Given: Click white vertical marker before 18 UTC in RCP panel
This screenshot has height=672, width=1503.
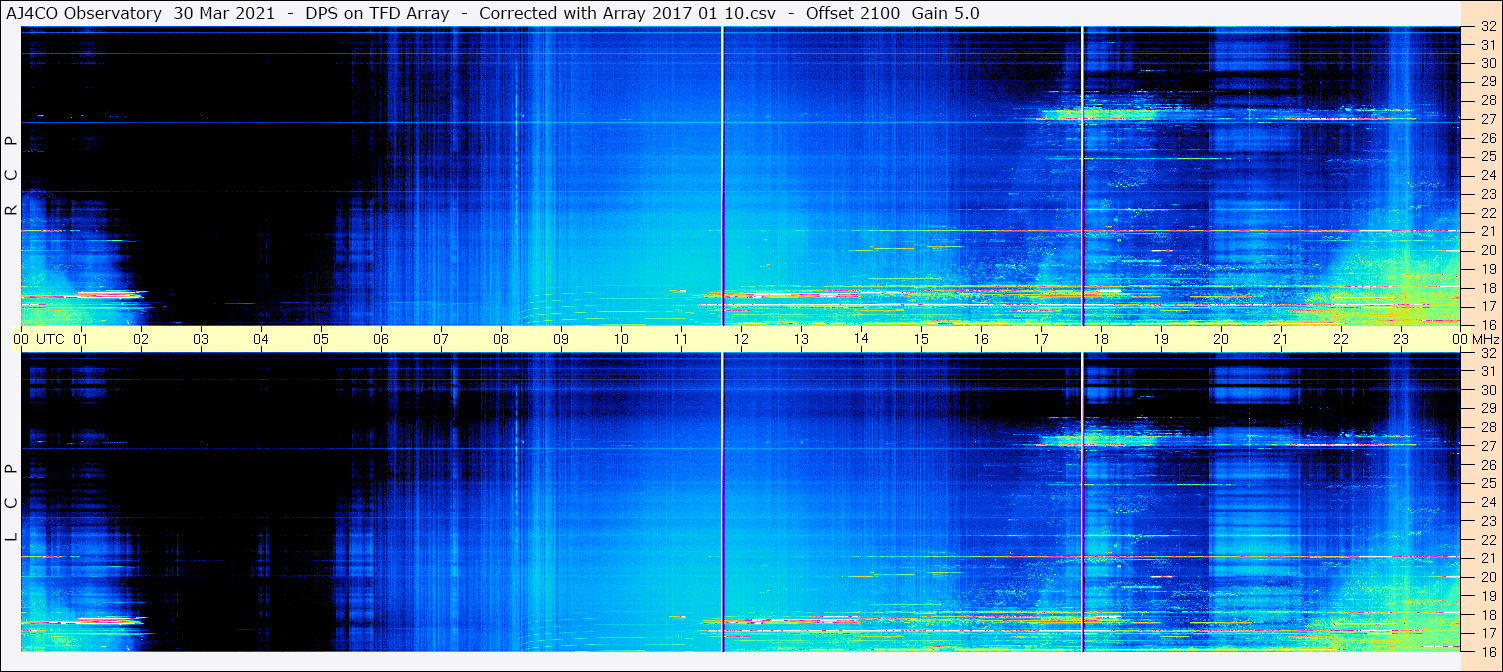Looking at the screenshot, I should point(1083,176).
